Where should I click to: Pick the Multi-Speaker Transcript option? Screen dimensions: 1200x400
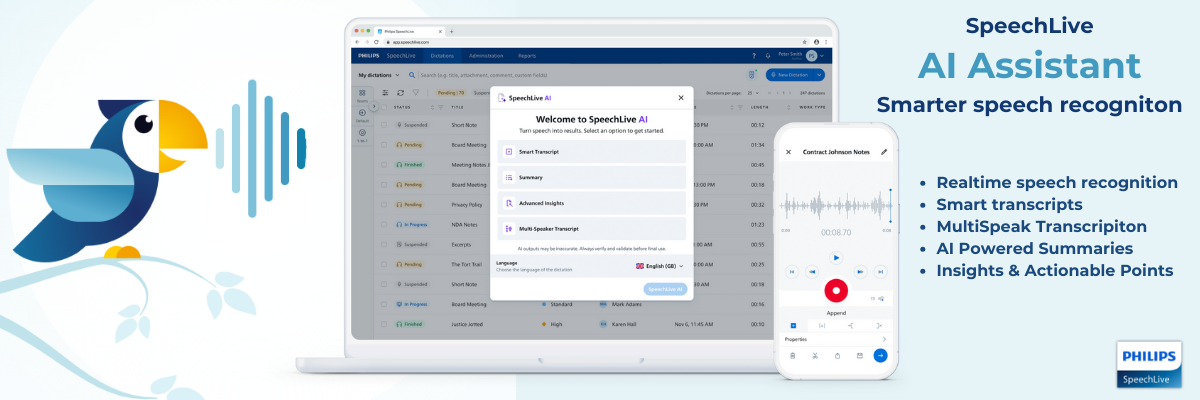[592, 228]
